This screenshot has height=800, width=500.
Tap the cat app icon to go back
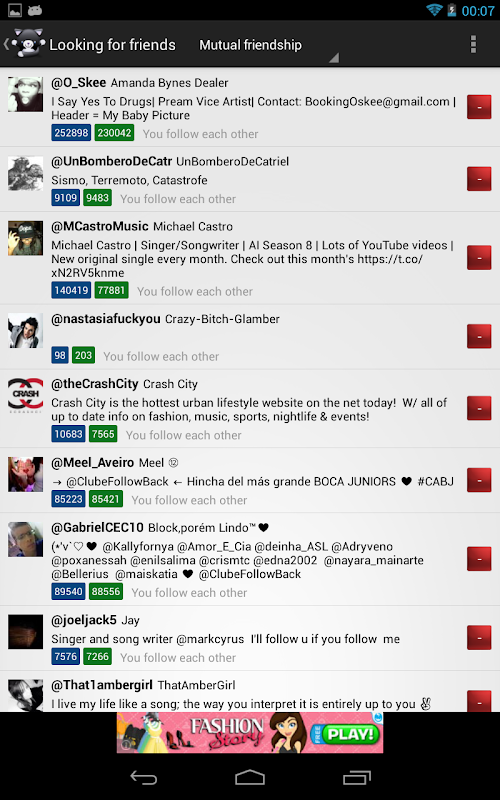click(24, 44)
